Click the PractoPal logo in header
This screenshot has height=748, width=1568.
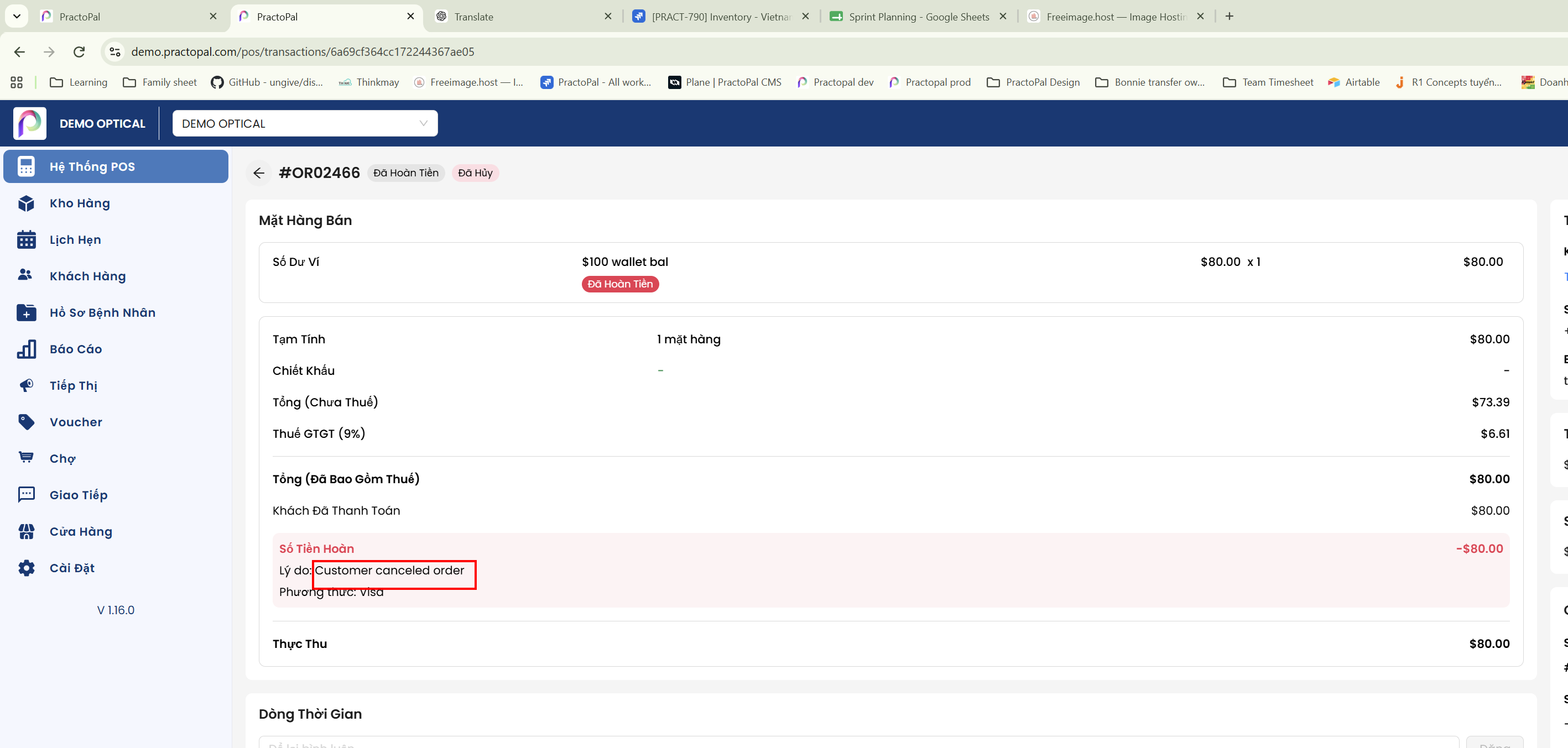point(30,123)
